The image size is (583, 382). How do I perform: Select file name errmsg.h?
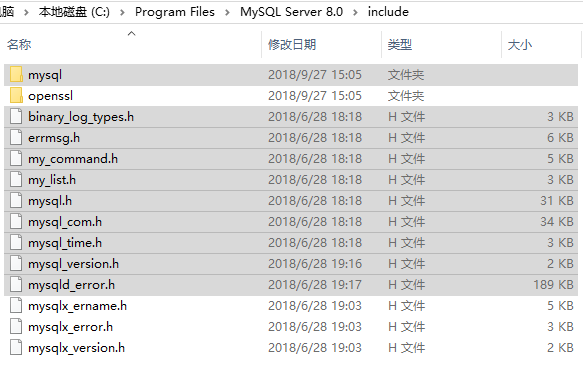click(x=54, y=138)
